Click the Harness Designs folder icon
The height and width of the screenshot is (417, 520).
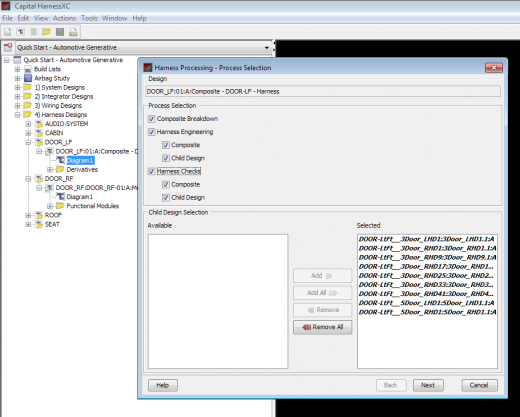[28, 114]
